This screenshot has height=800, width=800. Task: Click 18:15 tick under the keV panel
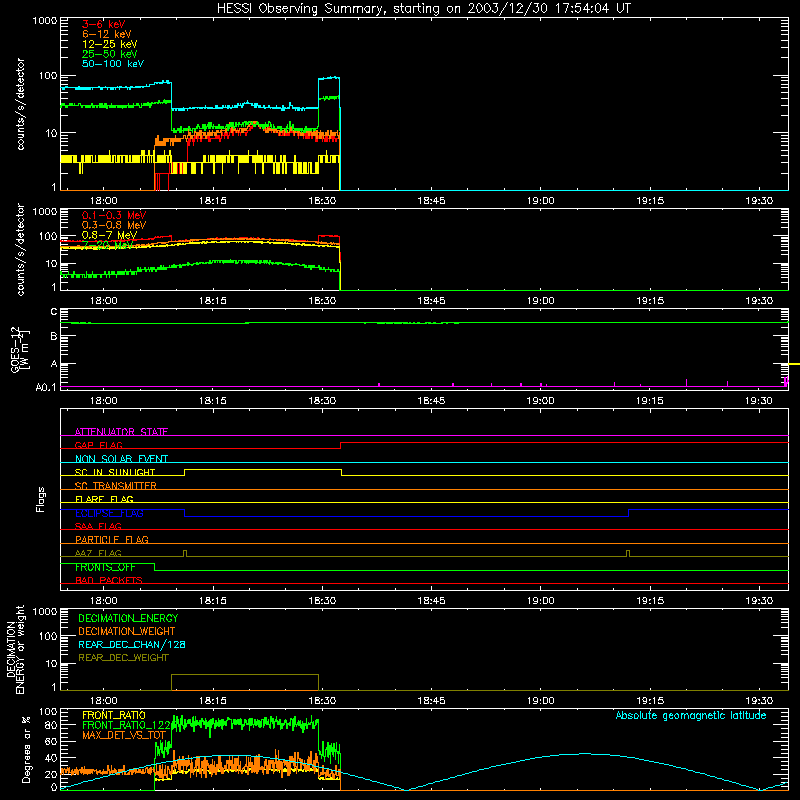(x=213, y=201)
